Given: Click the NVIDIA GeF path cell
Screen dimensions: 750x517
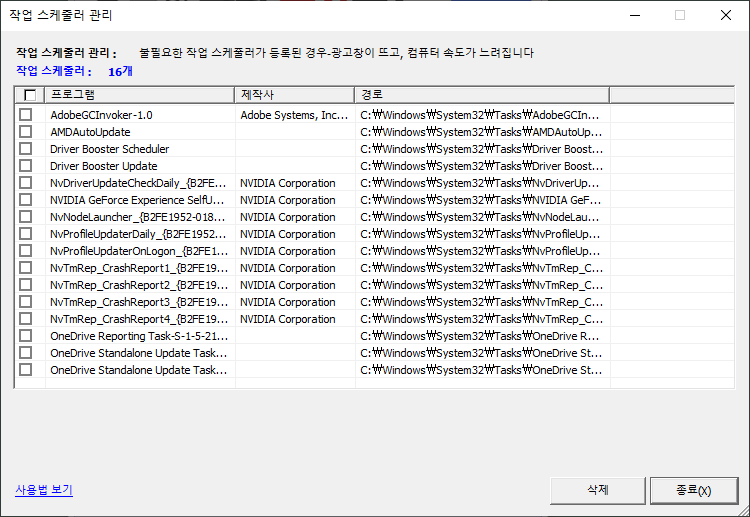Looking at the screenshot, I should 481,200.
